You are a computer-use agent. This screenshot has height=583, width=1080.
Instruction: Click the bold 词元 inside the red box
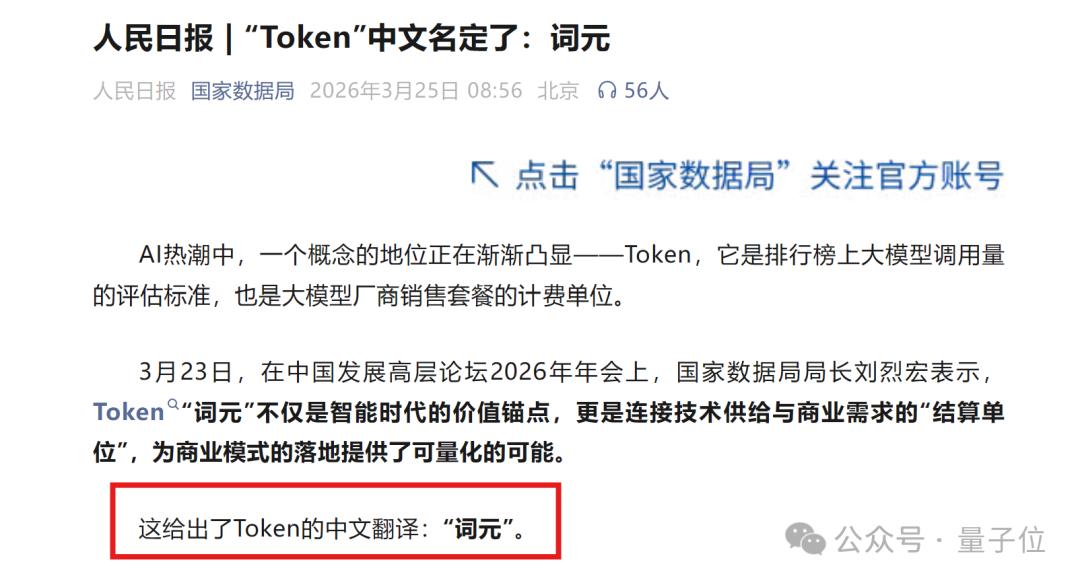point(477,529)
